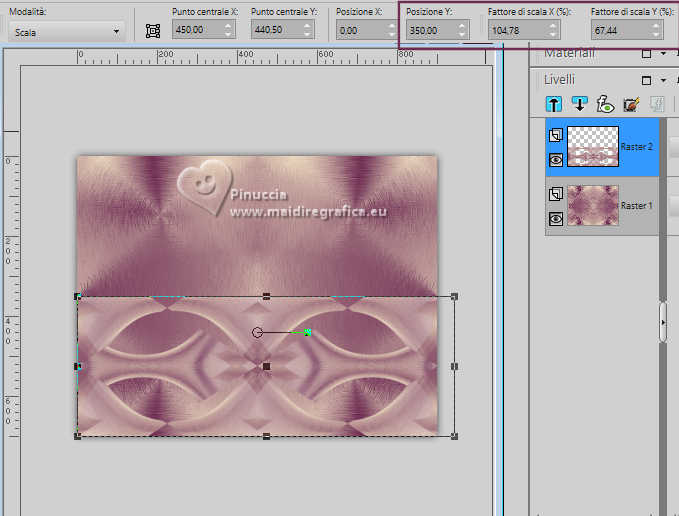Open the Materiali panel options arrow

(x=663, y=54)
